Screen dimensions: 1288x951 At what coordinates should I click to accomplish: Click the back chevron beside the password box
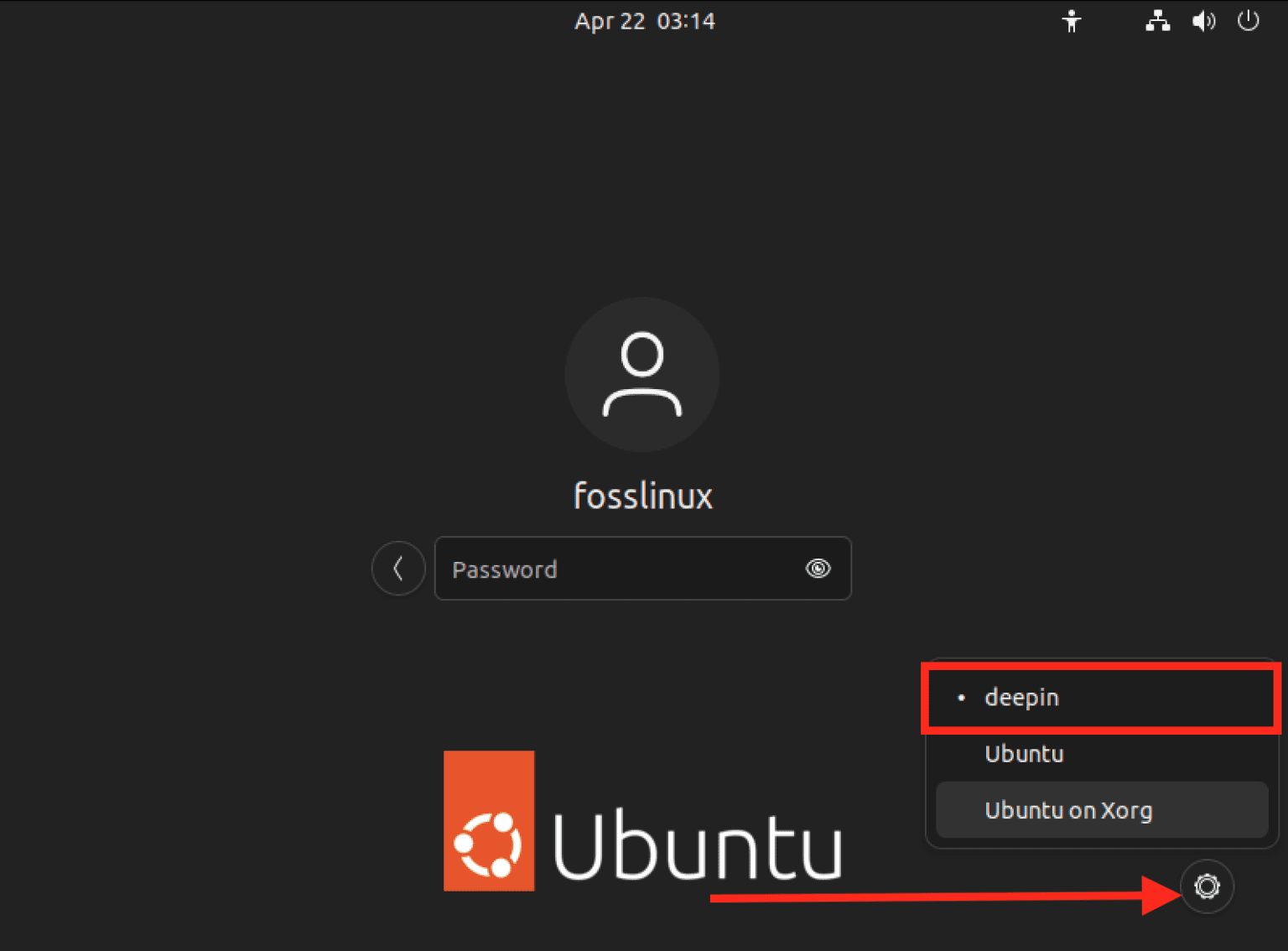[x=397, y=568]
